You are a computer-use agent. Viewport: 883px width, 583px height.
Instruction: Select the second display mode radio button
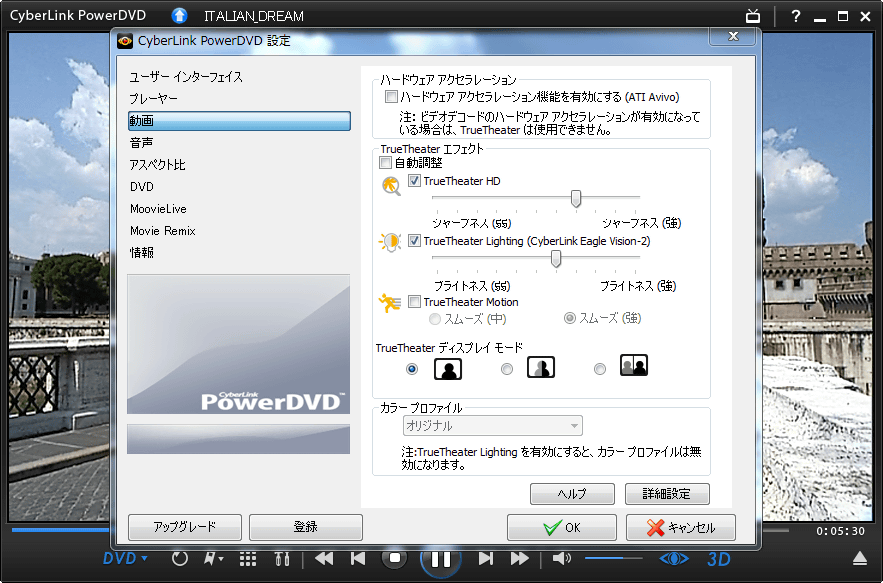tap(507, 369)
